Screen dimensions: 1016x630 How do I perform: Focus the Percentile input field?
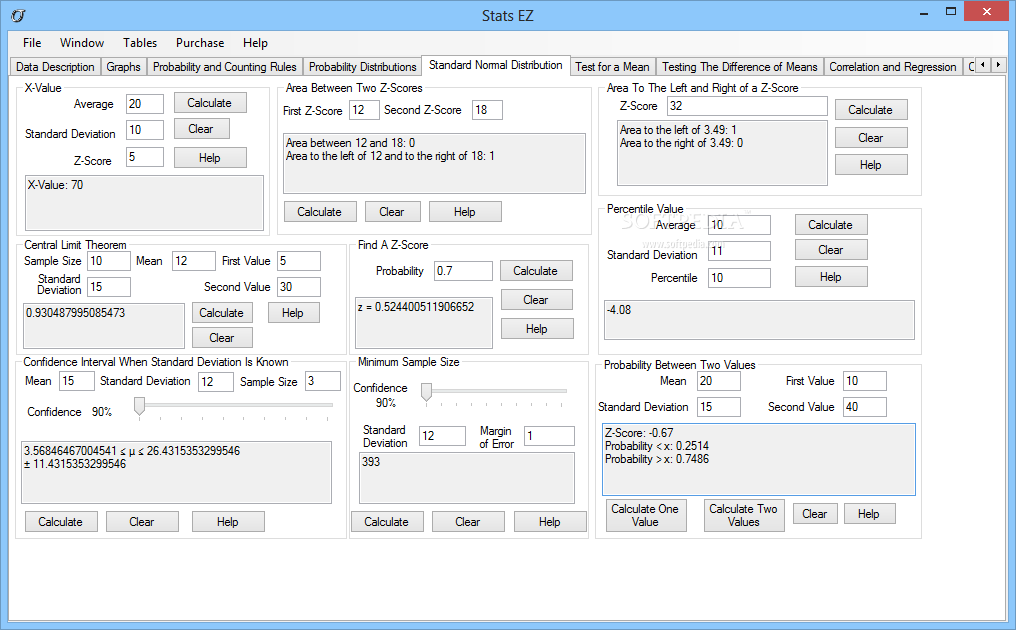(739, 277)
